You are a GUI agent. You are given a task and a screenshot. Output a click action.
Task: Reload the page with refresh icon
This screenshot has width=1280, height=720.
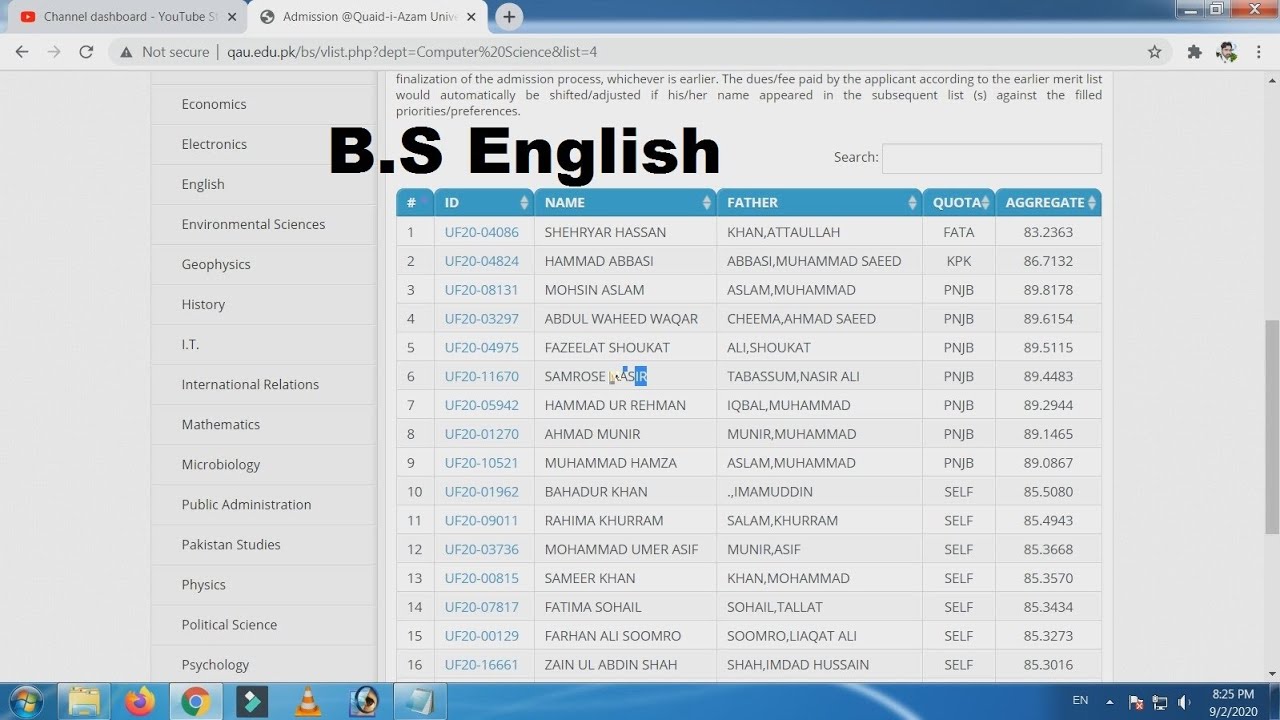pos(86,52)
